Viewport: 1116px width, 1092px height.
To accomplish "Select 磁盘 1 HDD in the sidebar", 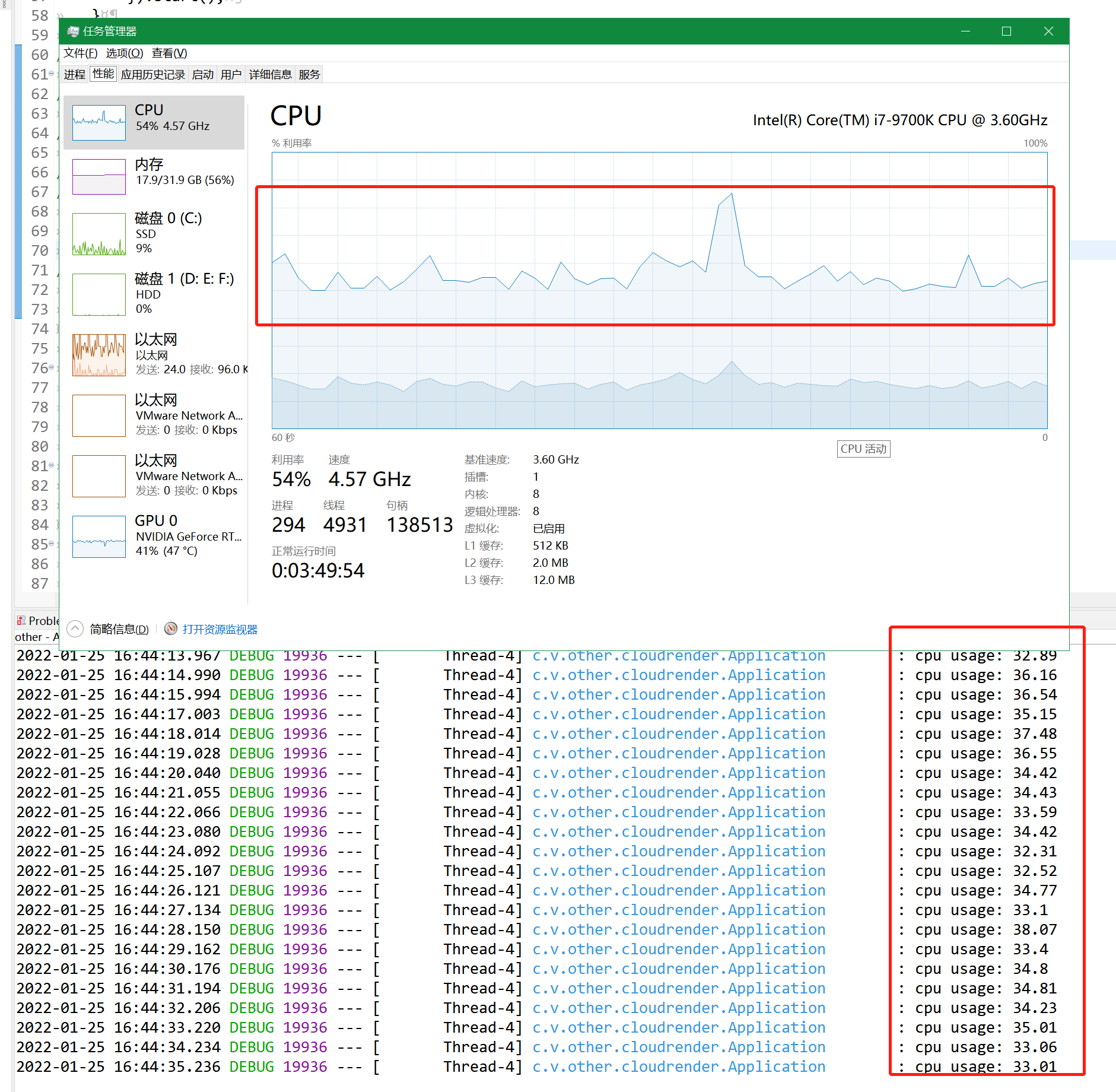I will tap(154, 293).
